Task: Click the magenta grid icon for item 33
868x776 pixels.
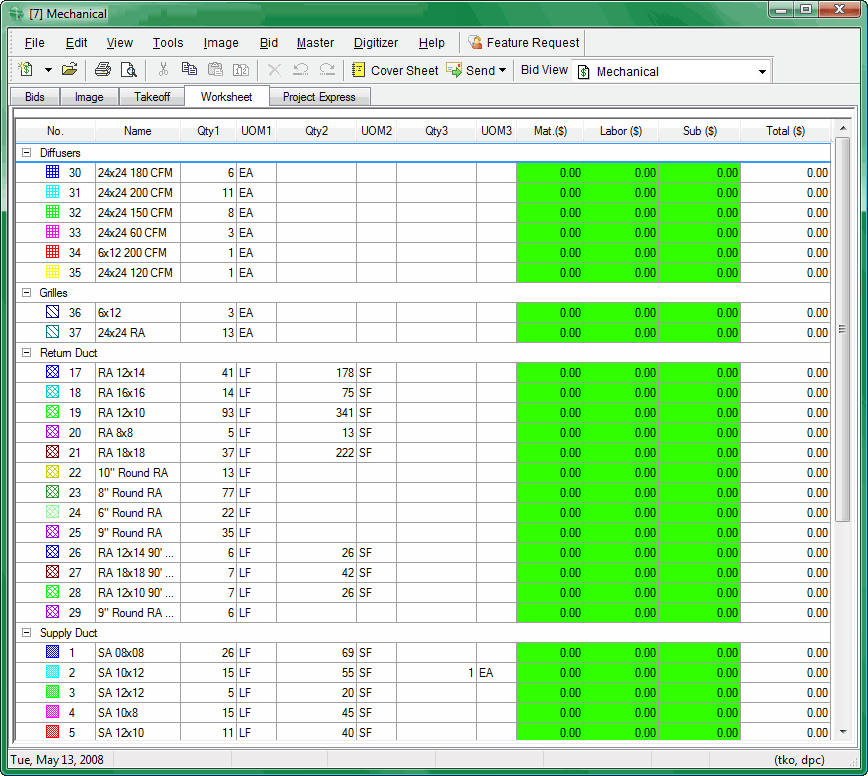Action: tap(53, 231)
